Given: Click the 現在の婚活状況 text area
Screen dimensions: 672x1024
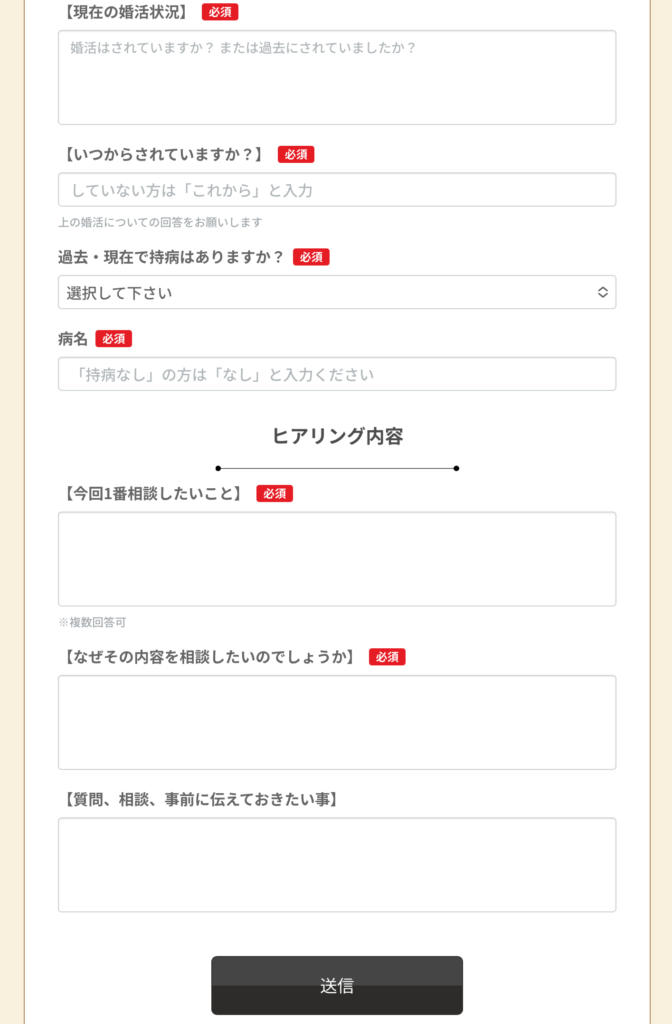Looking at the screenshot, I should click(336, 77).
